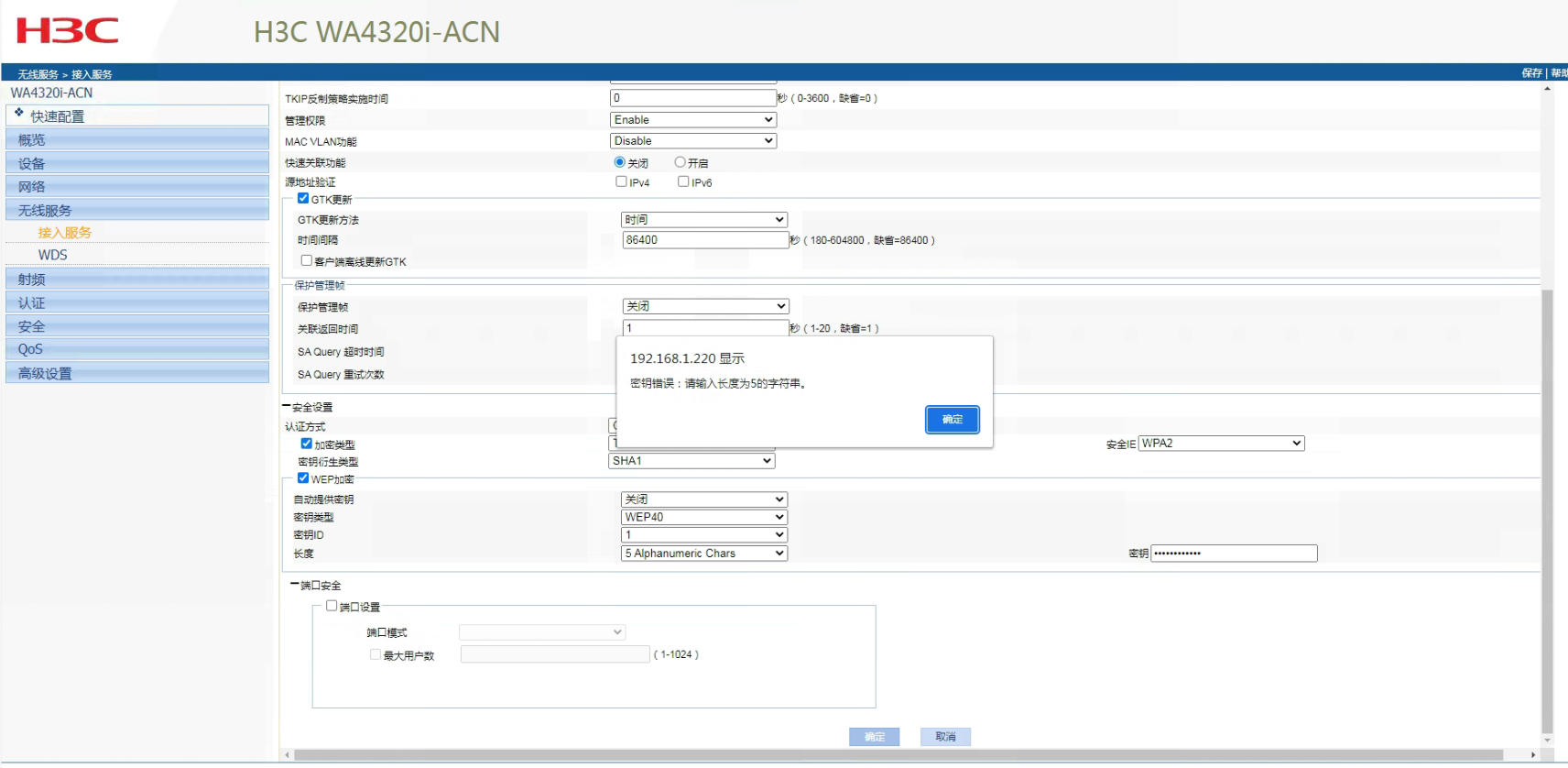Select the 关闭 radio for 快速关联功能

pyautogui.click(x=620, y=162)
